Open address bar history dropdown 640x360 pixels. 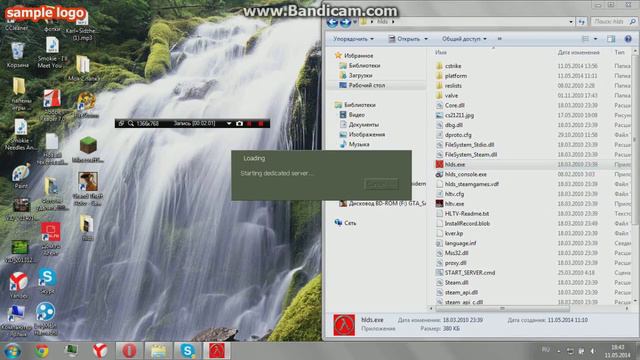coord(571,22)
